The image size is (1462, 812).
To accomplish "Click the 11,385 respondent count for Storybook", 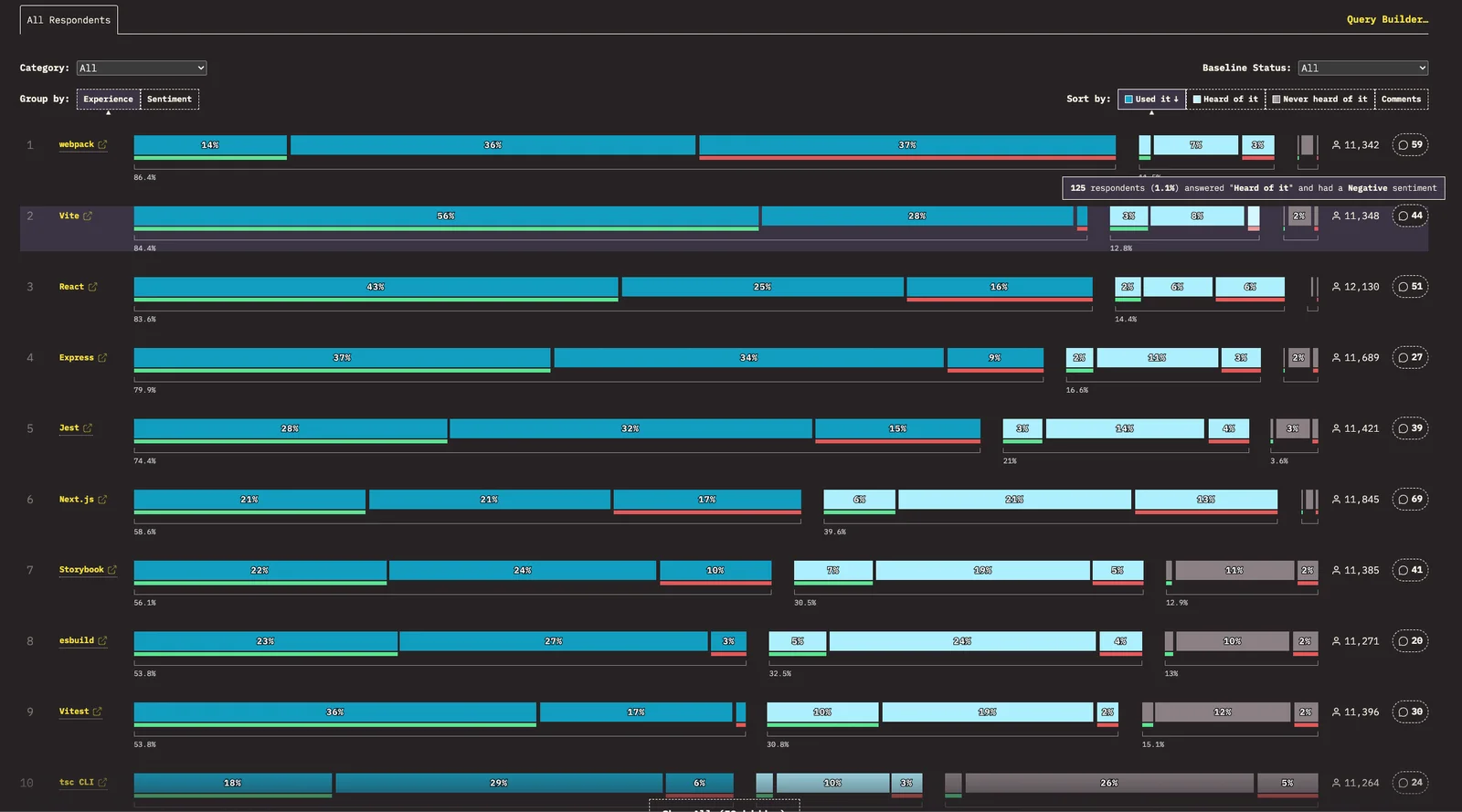I will [x=1356, y=570].
